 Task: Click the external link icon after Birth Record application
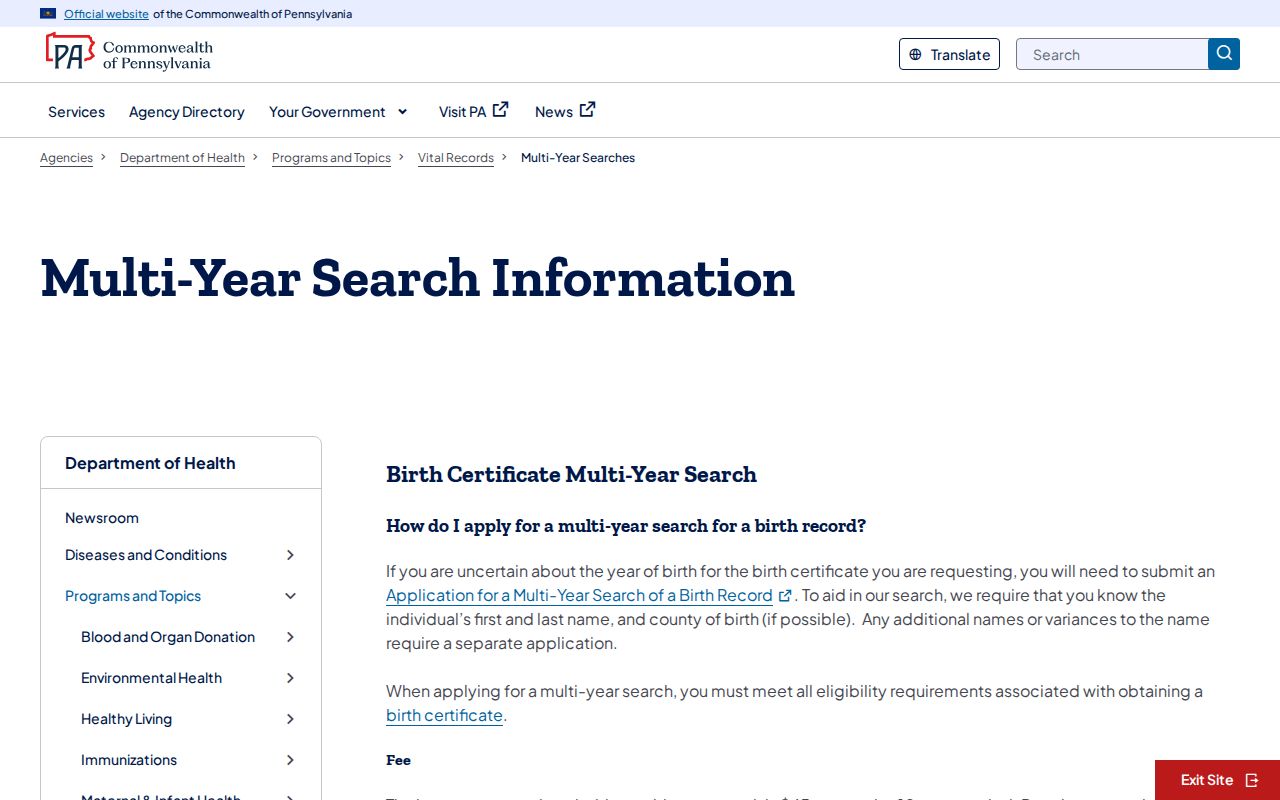[785, 595]
